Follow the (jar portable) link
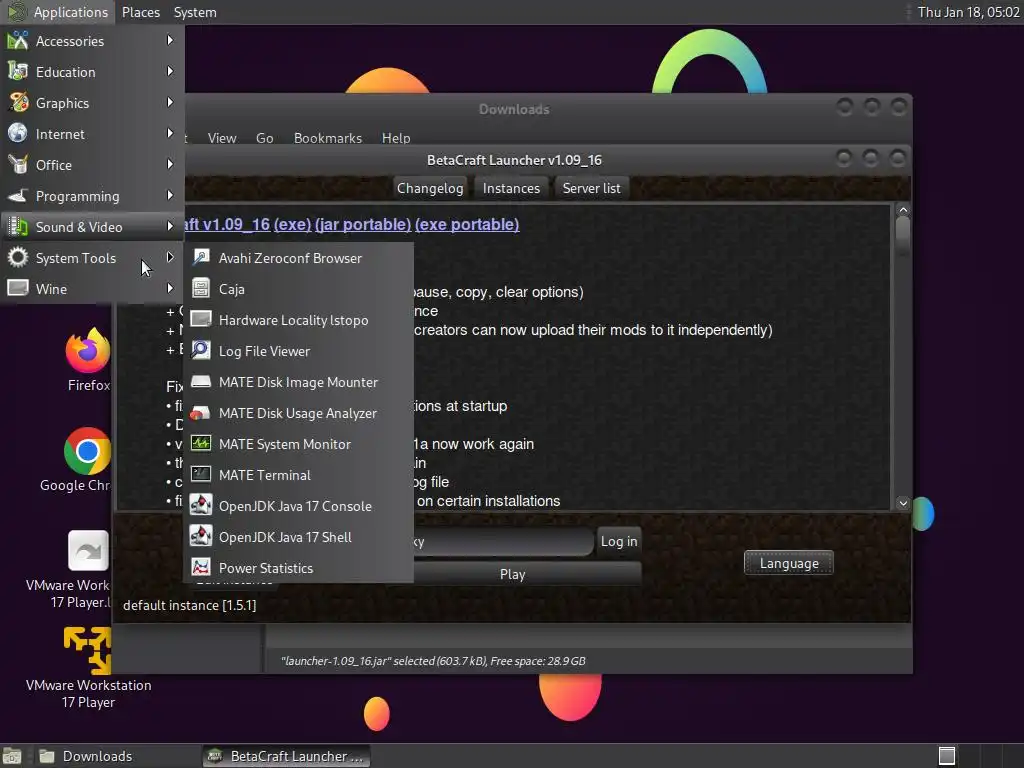The height and width of the screenshot is (768, 1024). click(363, 224)
